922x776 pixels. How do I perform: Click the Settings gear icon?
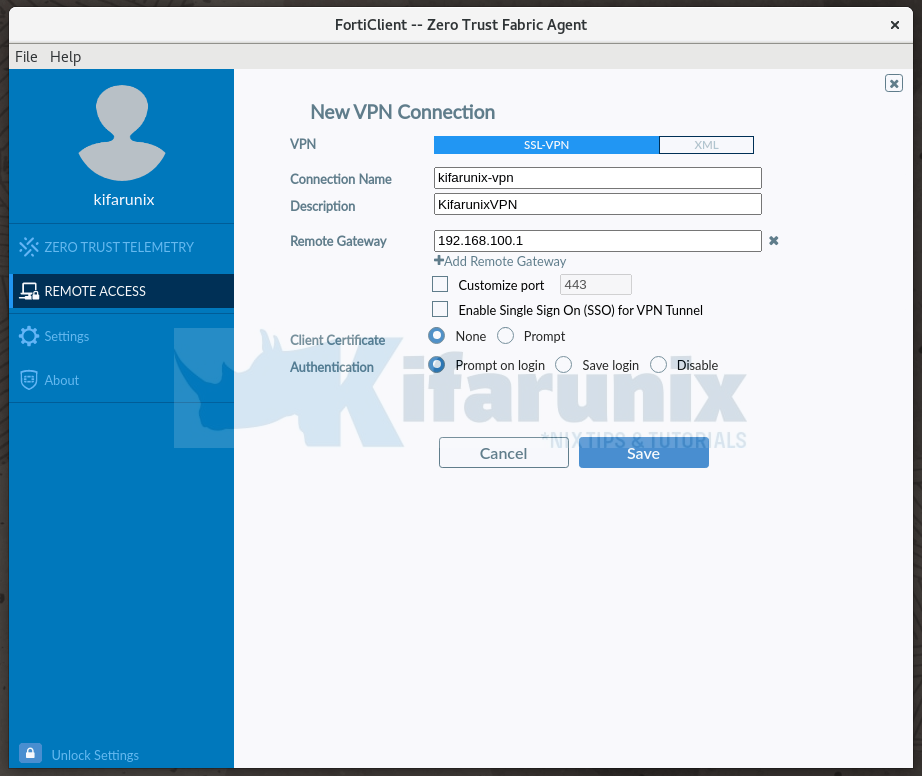point(29,336)
